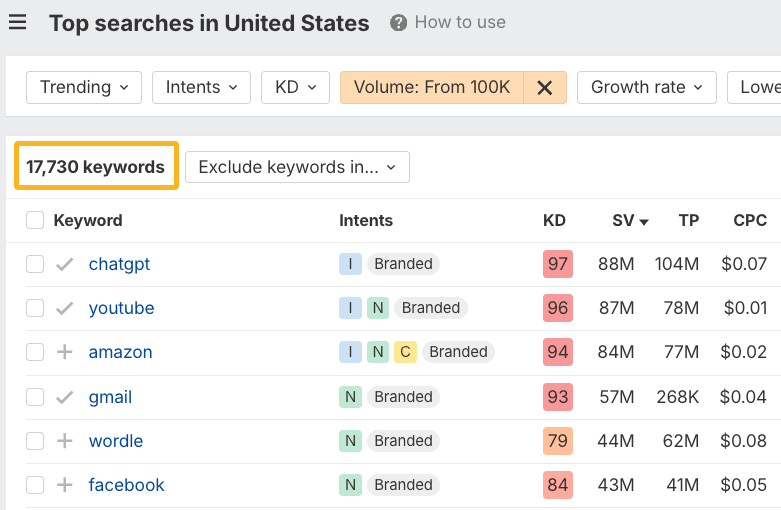Click the KD score 97 badge
Viewport: 781px width, 510px height.
558,264
